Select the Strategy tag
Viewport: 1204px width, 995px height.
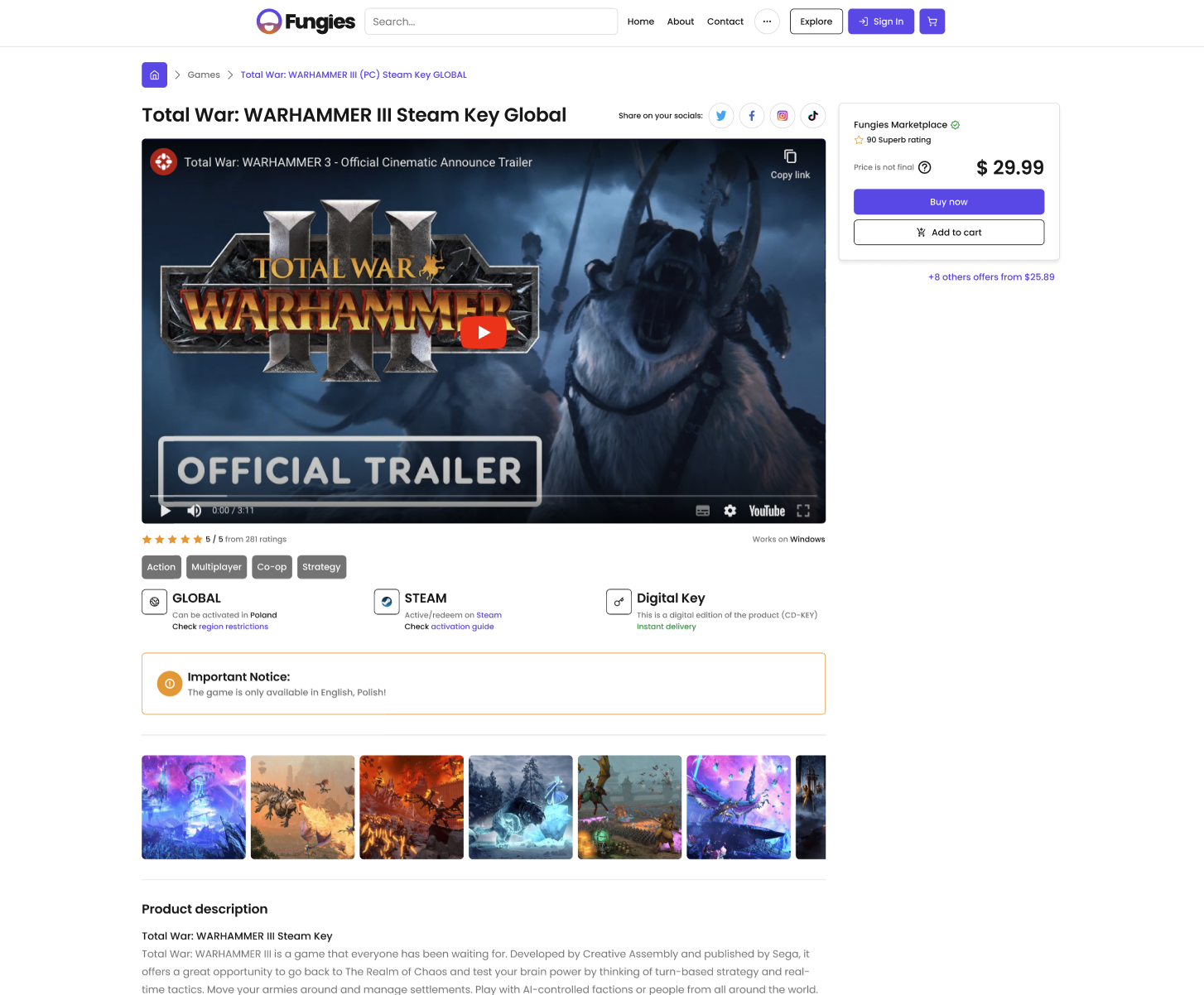point(321,567)
